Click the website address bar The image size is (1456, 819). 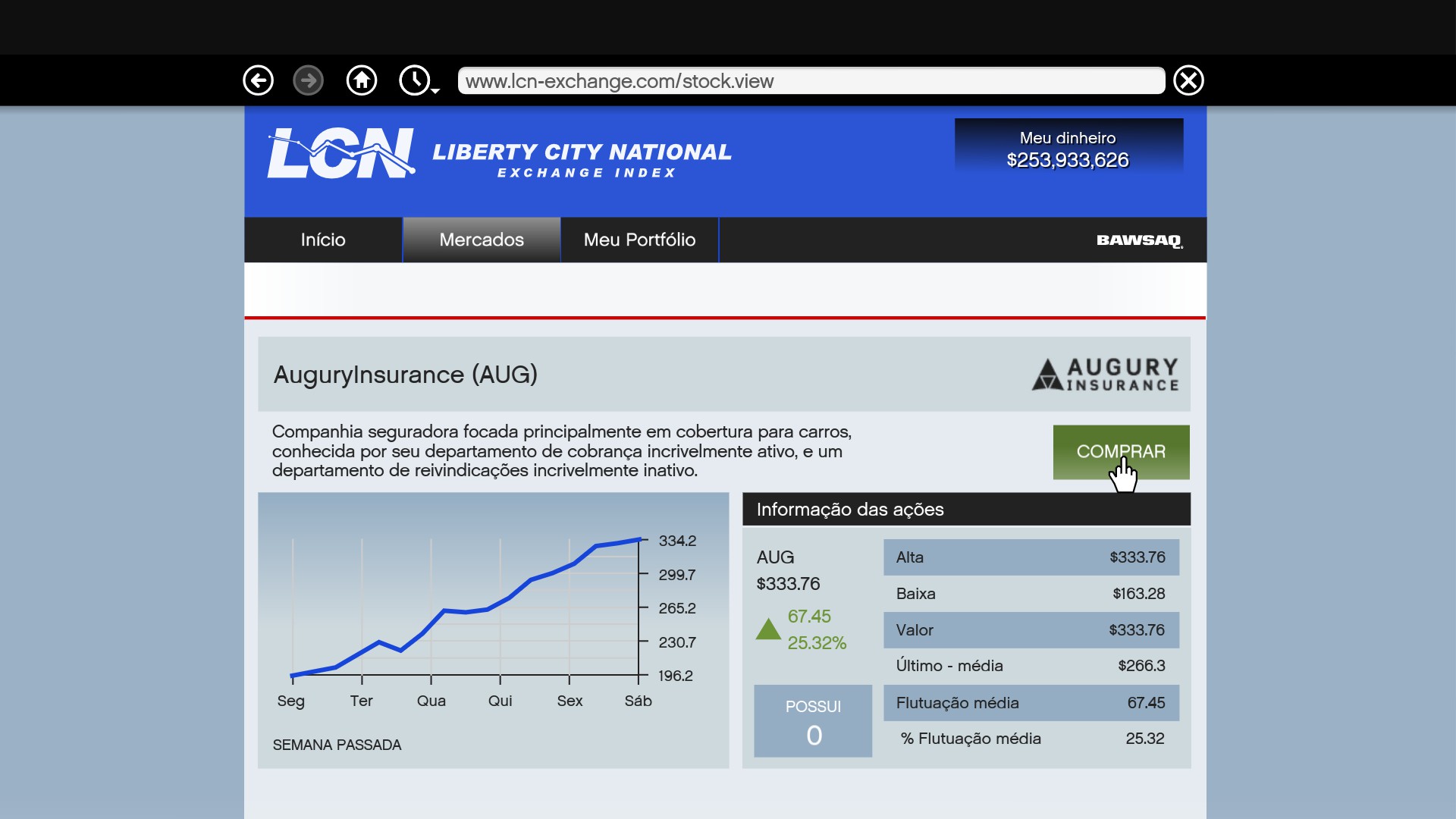click(x=811, y=81)
